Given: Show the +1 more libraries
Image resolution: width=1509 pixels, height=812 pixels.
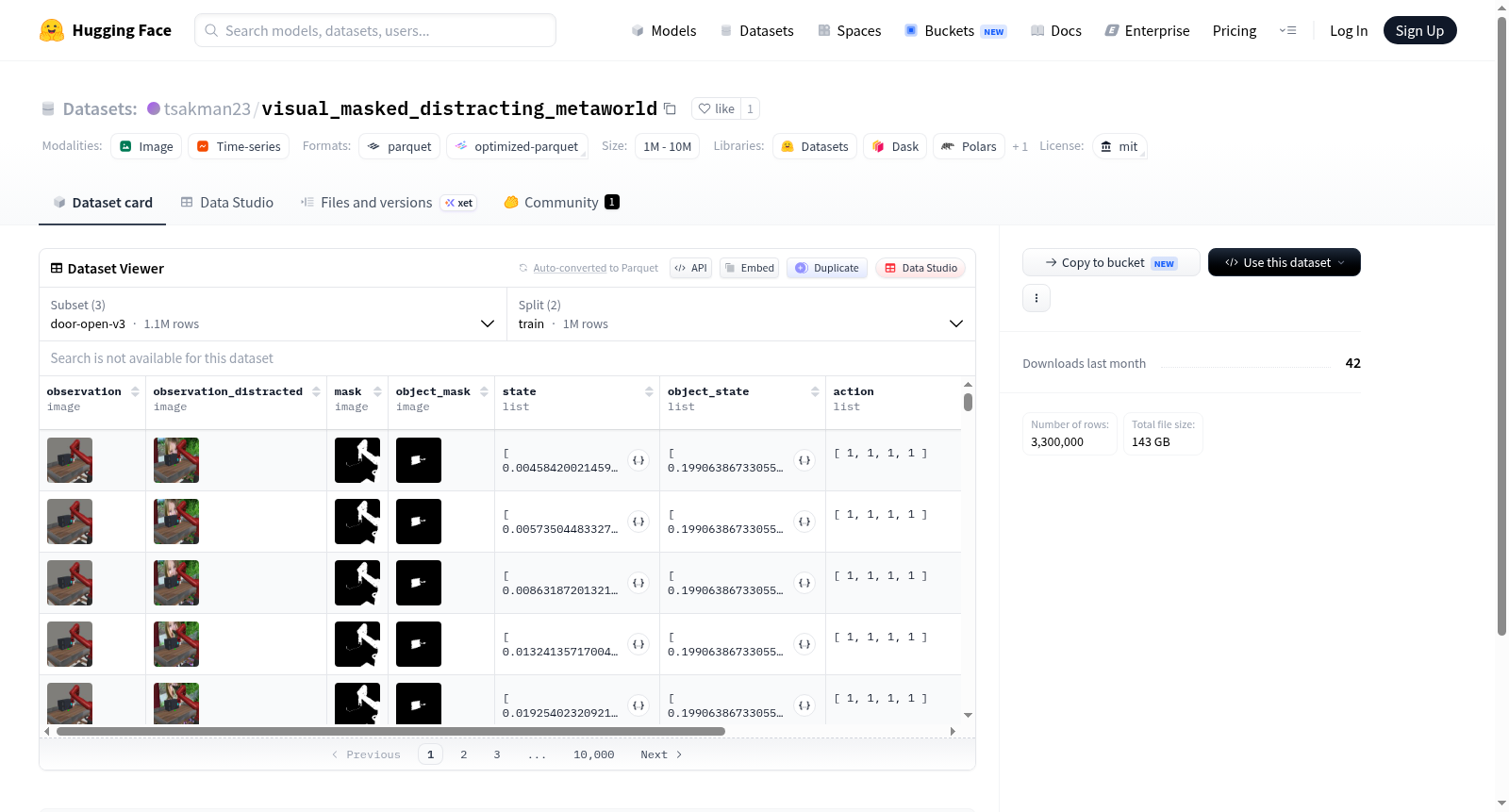Looking at the screenshot, I should 1020,147.
